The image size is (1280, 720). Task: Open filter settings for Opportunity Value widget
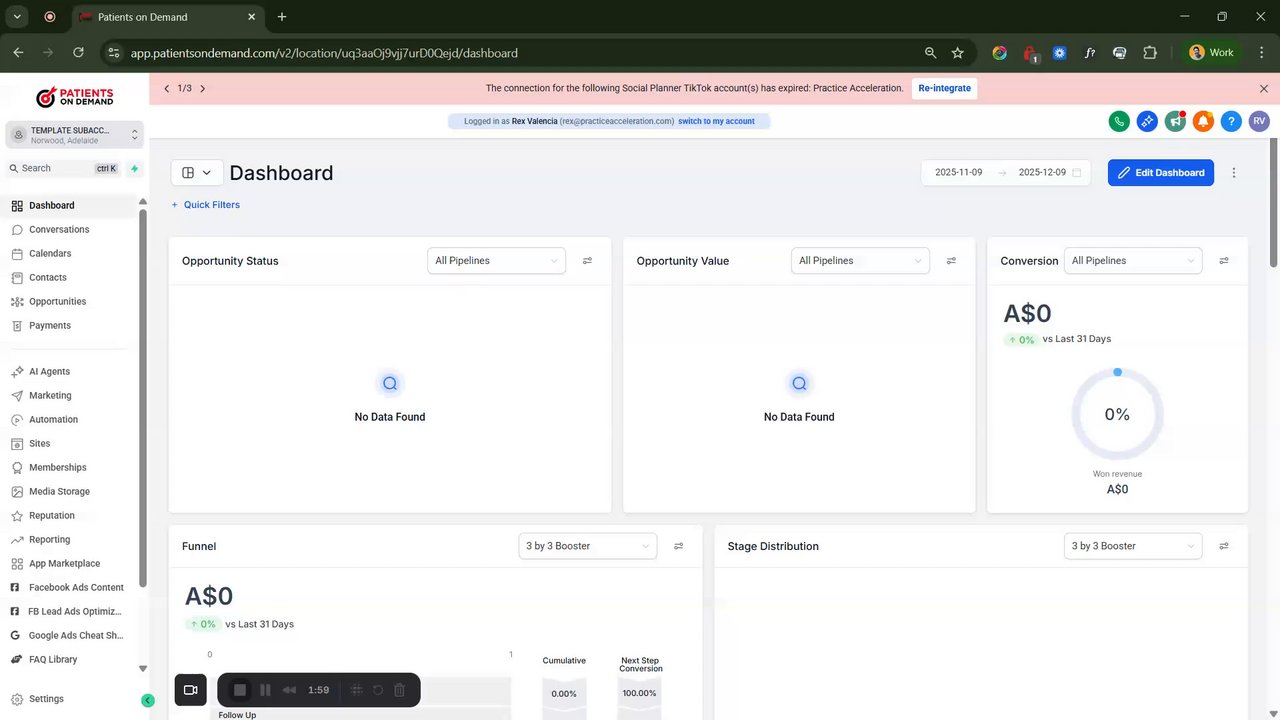[x=951, y=261]
